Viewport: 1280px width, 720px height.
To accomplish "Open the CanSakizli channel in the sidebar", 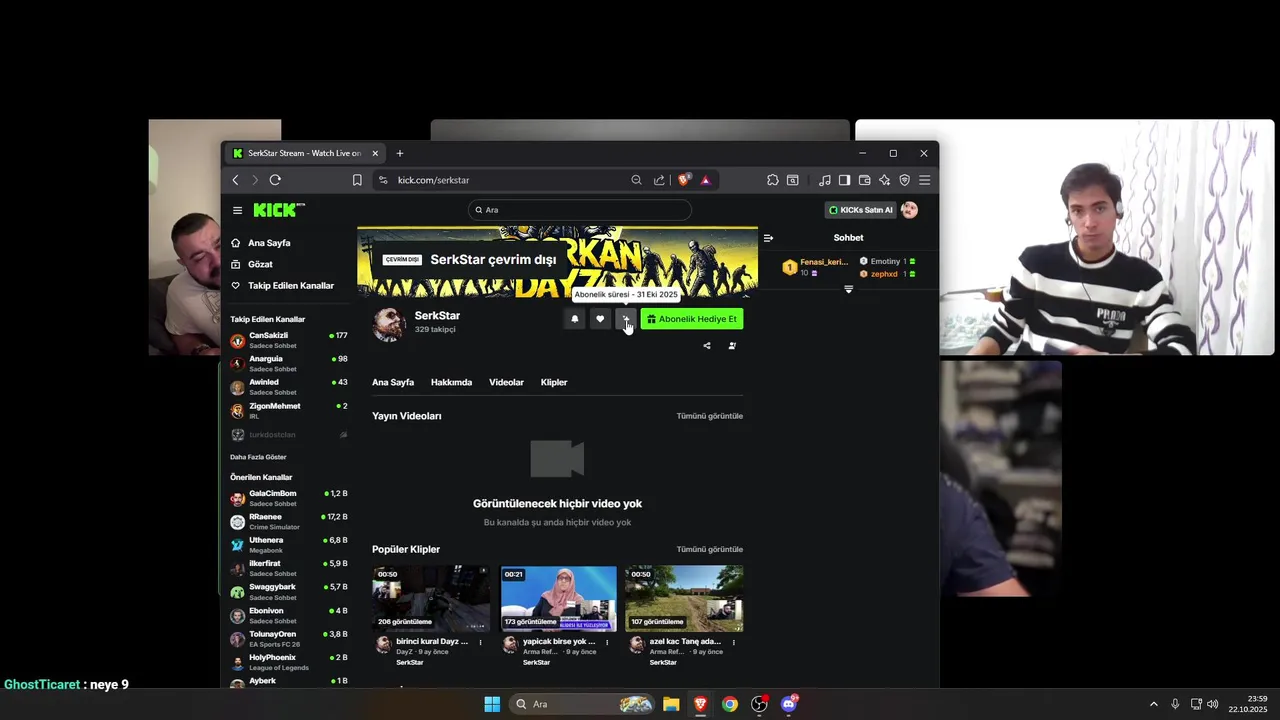I will (x=289, y=340).
